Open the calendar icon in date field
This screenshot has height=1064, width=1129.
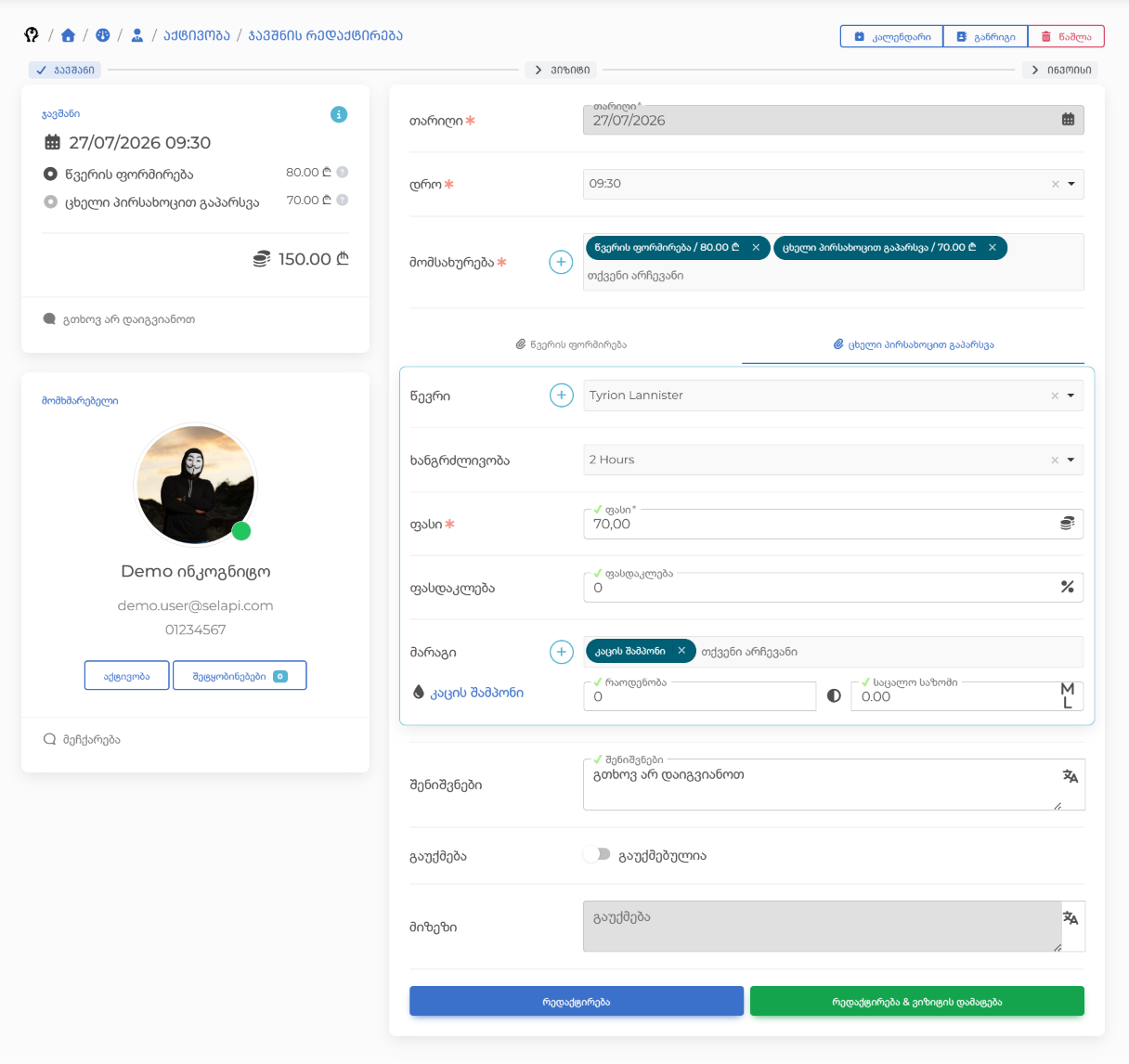1068,120
